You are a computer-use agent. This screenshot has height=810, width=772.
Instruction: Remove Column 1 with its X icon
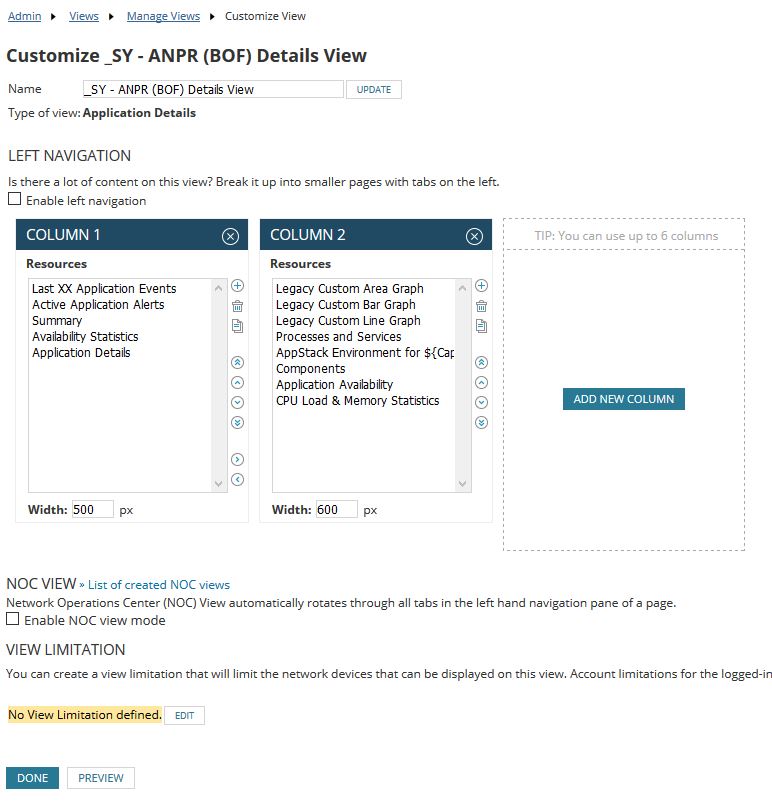click(230, 236)
